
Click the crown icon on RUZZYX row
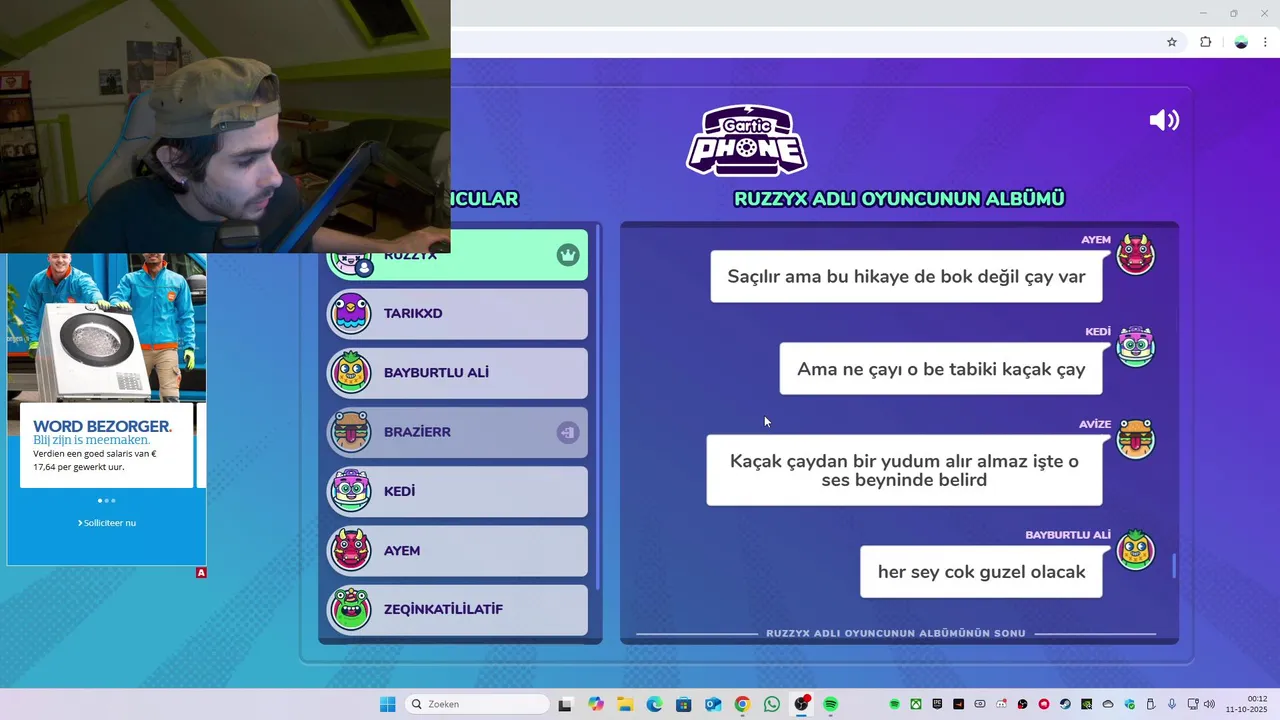click(x=568, y=255)
